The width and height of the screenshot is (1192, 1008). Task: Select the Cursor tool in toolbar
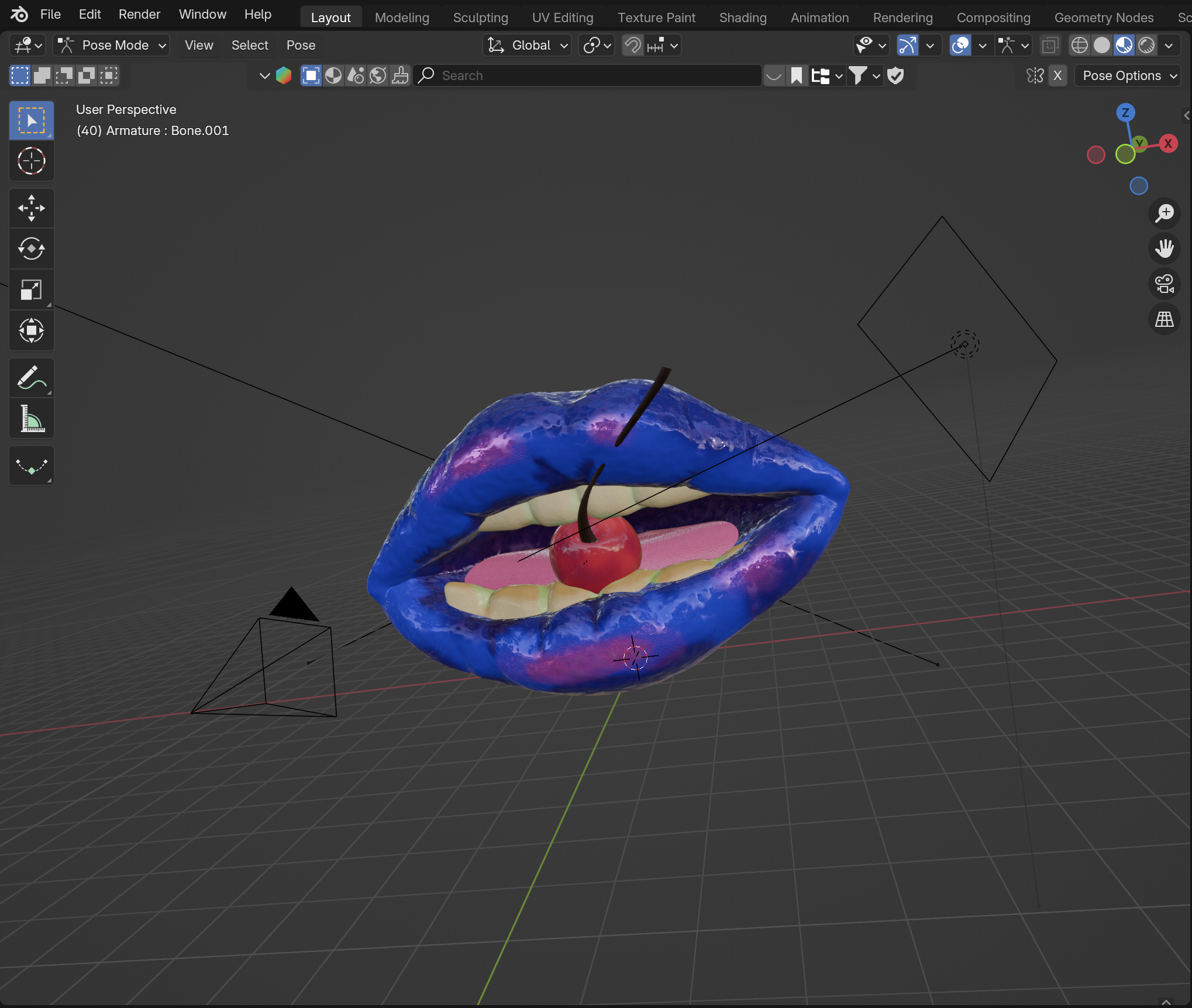click(x=32, y=161)
